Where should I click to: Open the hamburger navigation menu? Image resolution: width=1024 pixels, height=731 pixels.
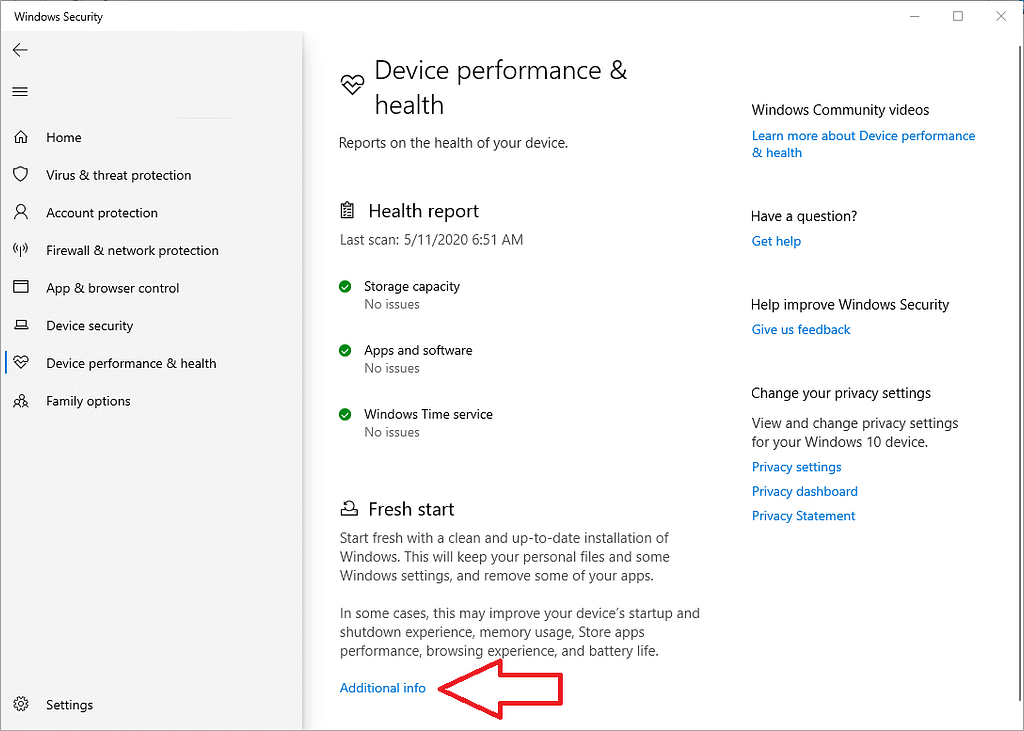click(x=20, y=91)
